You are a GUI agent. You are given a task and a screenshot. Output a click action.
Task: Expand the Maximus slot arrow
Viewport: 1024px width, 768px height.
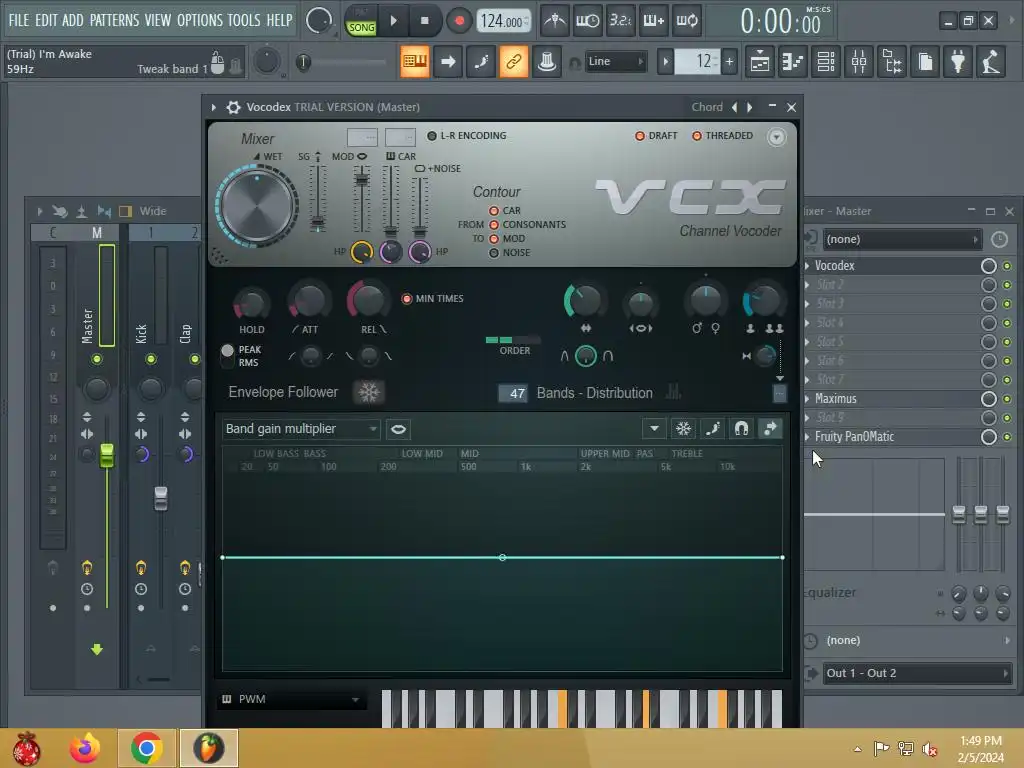[808, 399]
